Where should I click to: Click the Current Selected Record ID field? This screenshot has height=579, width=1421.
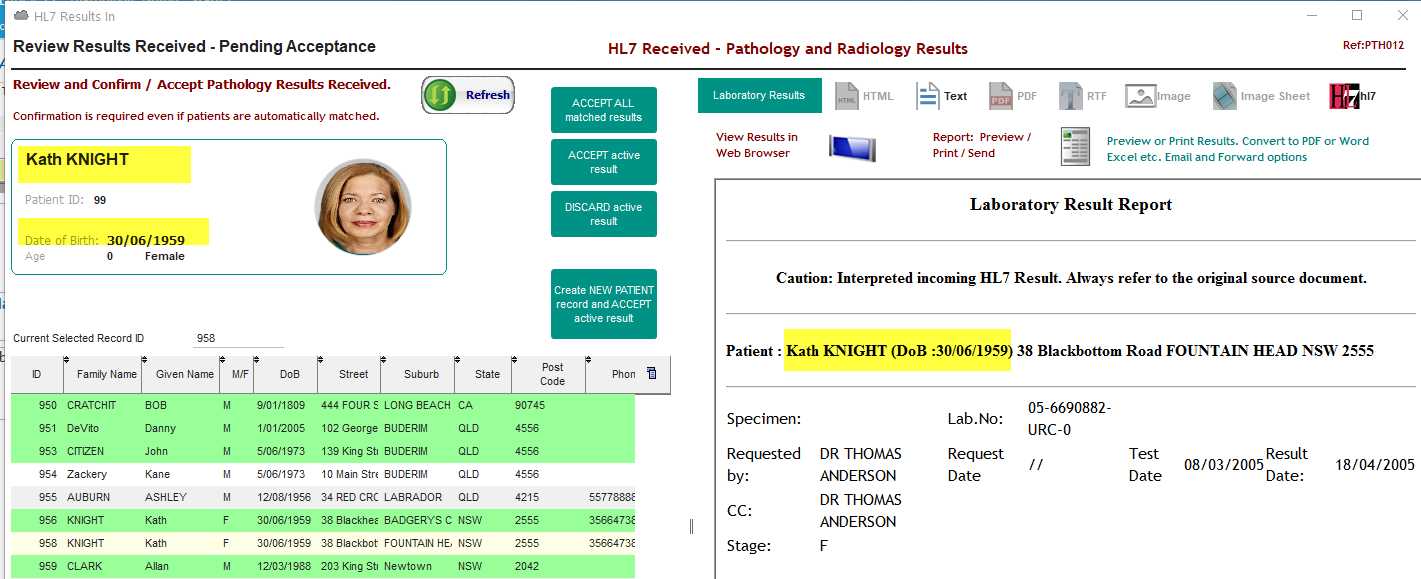[238, 338]
